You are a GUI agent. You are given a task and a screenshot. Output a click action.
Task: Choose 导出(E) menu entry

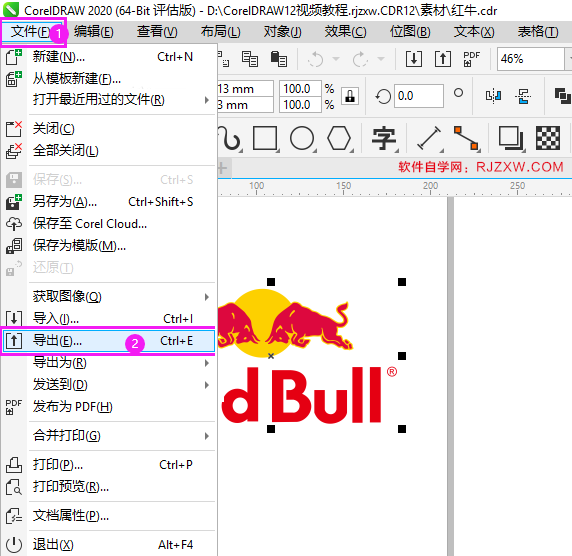point(109,341)
